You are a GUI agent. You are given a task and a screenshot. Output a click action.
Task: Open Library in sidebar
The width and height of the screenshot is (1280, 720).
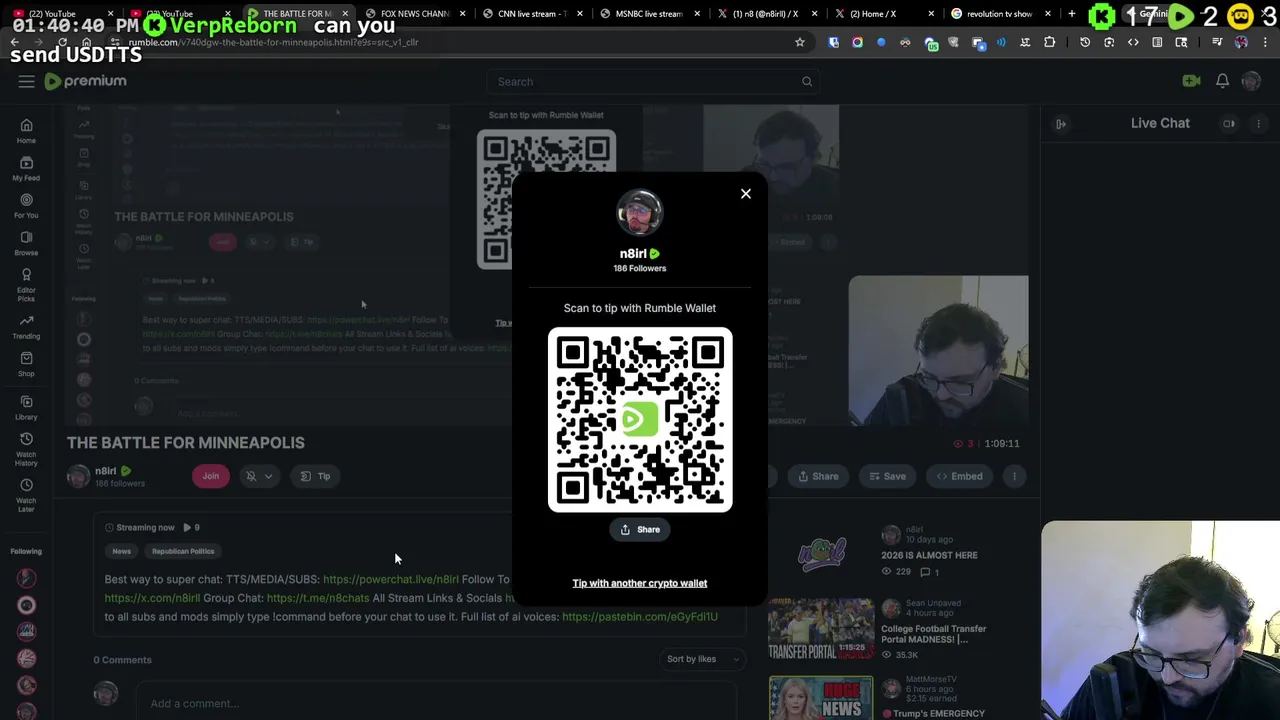(x=26, y=407)
